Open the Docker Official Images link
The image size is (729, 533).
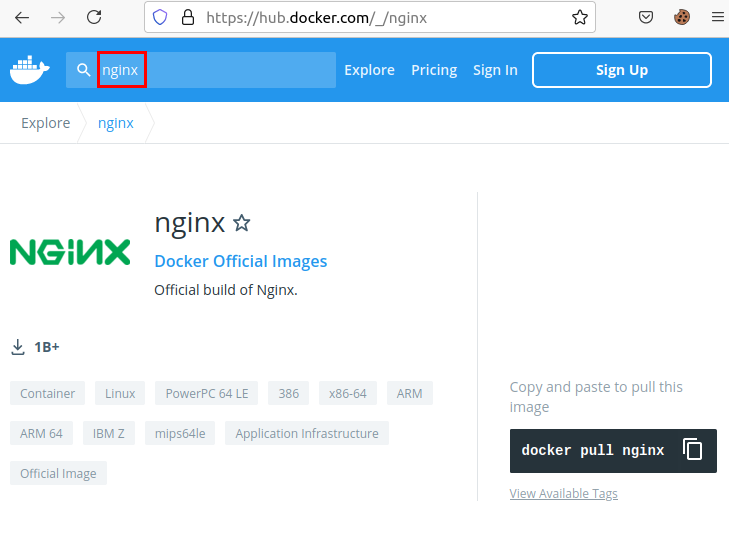pos(241,261)
